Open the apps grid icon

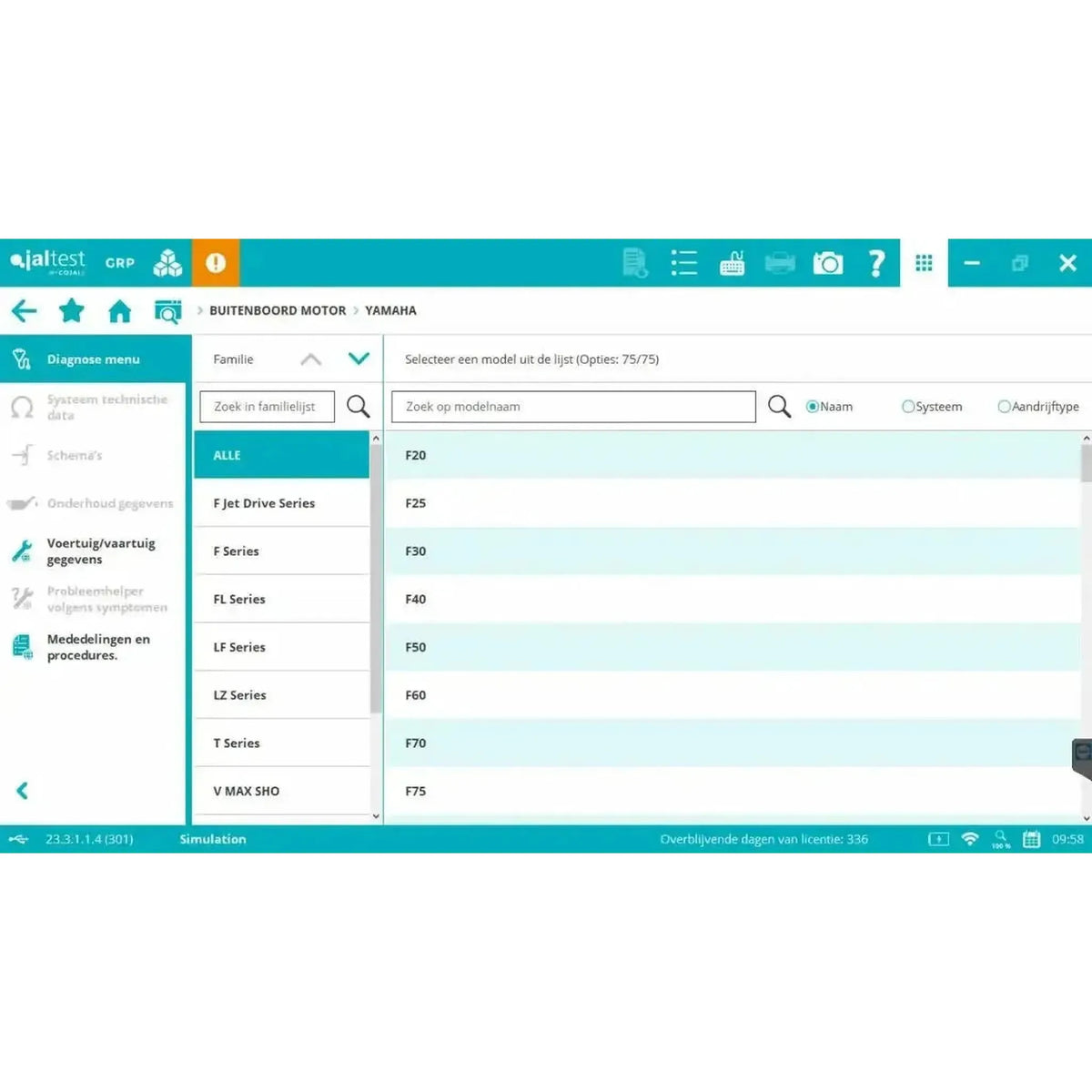tap(924, 263)
